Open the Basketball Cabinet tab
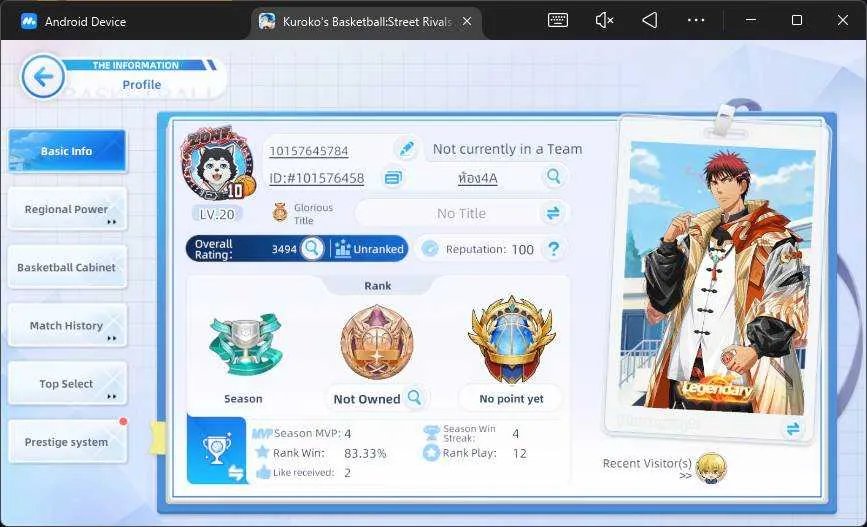 click(67, 267)
